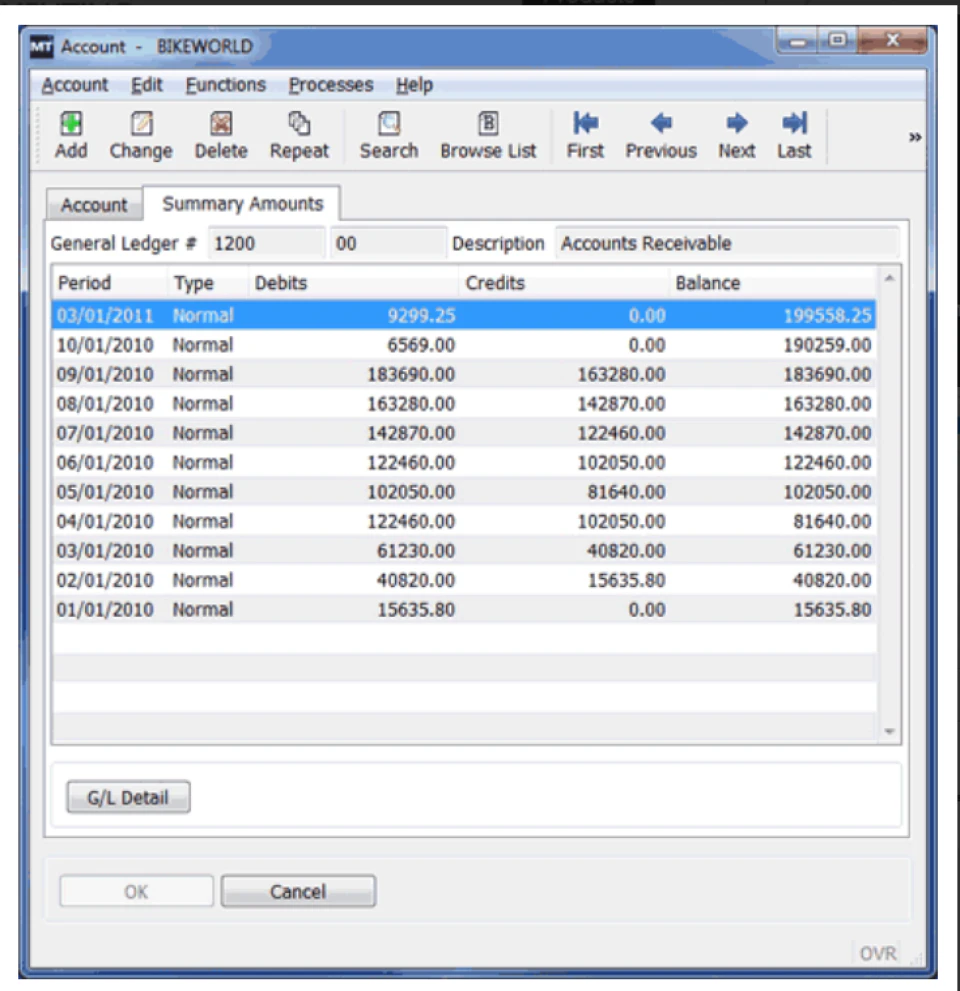The width and height of the screenshot is (960, 991).
Task: Switch to the Account tab
Action: [x=93, y=205]
